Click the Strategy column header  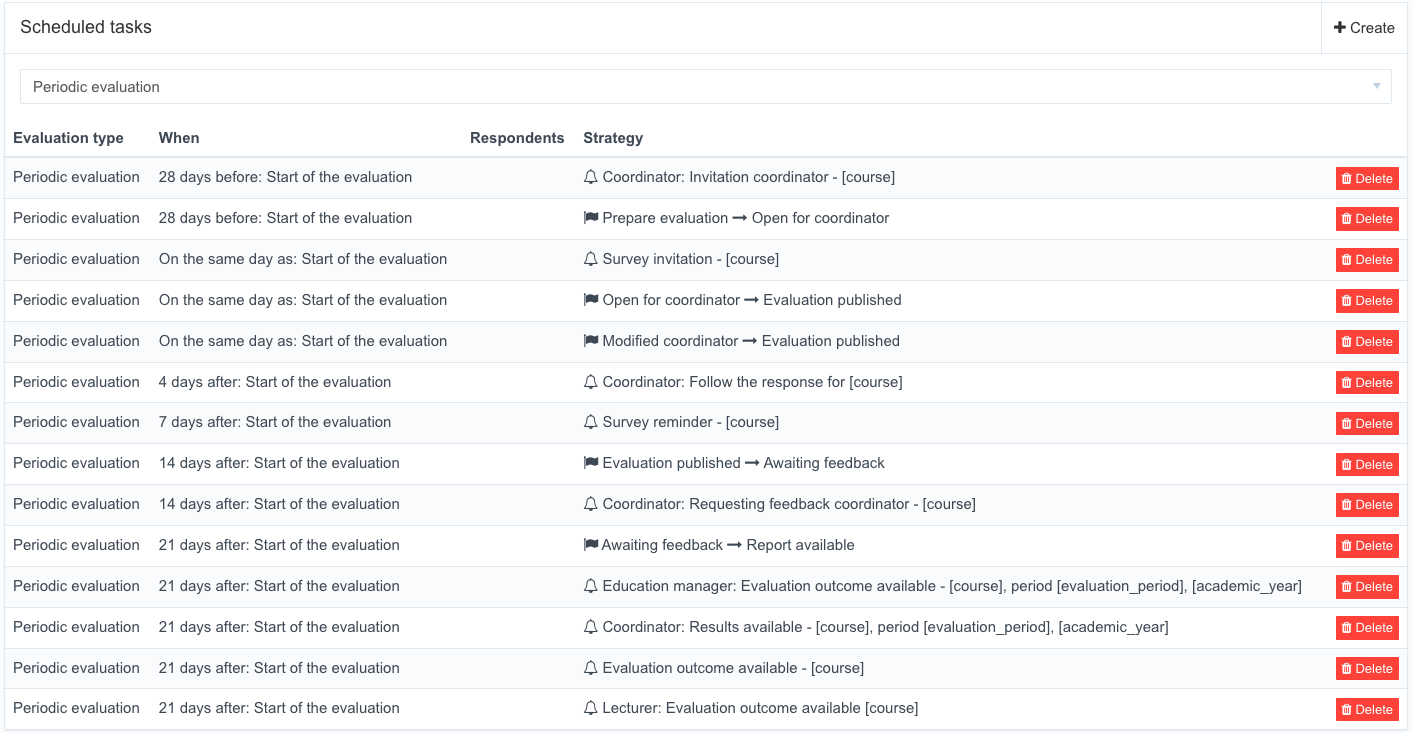pyautogui.click(x=613, y=138)
